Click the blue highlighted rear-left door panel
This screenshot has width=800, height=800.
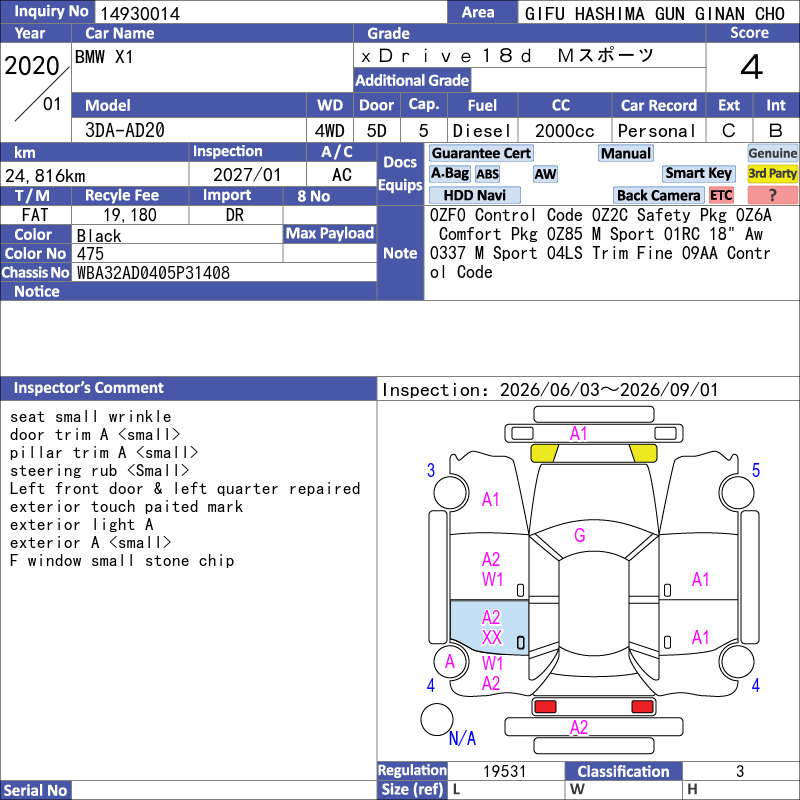[x=489, y=628]
